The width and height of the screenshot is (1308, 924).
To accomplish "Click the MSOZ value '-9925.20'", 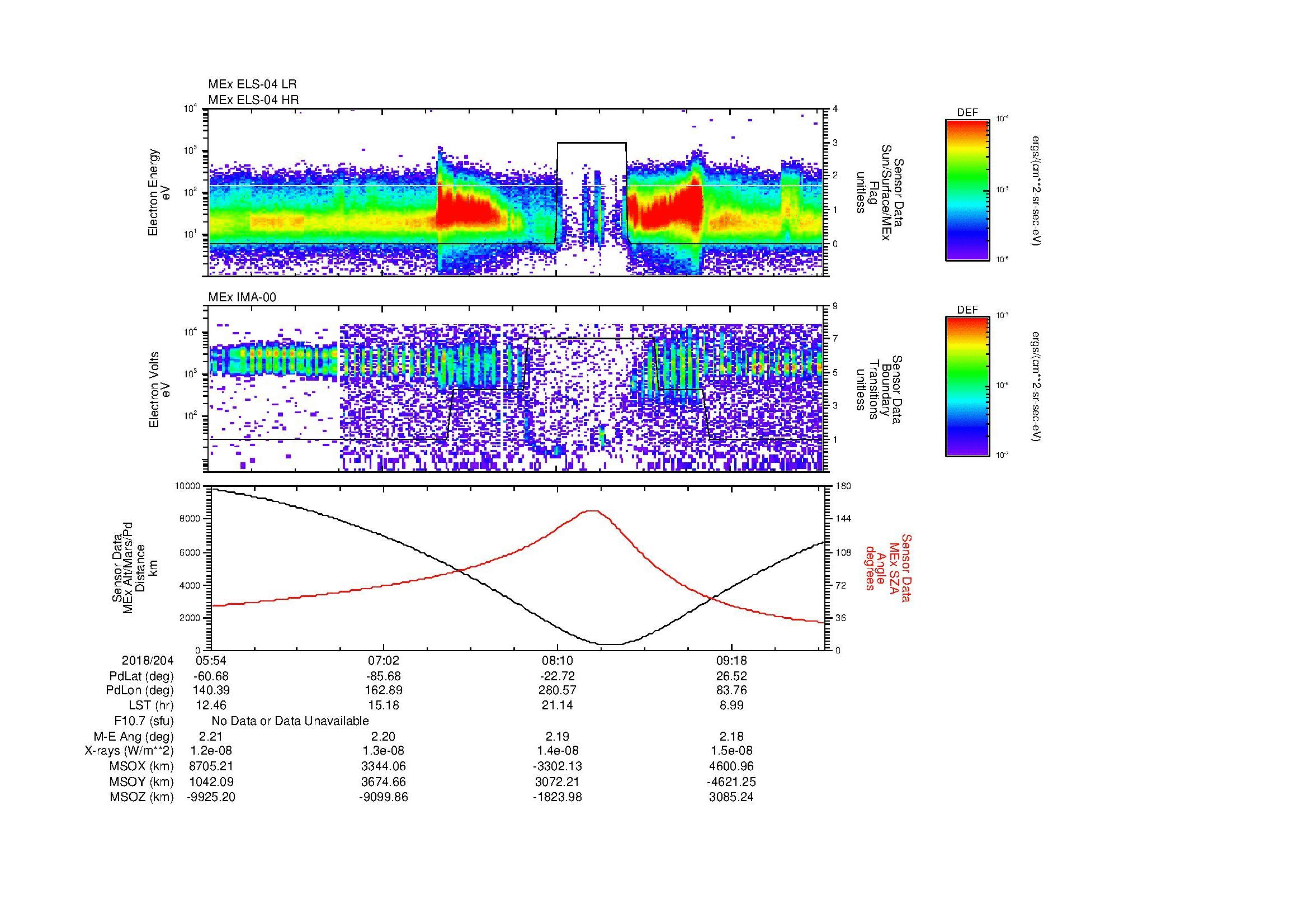I will pyautogui.click(x=211, y=797).
